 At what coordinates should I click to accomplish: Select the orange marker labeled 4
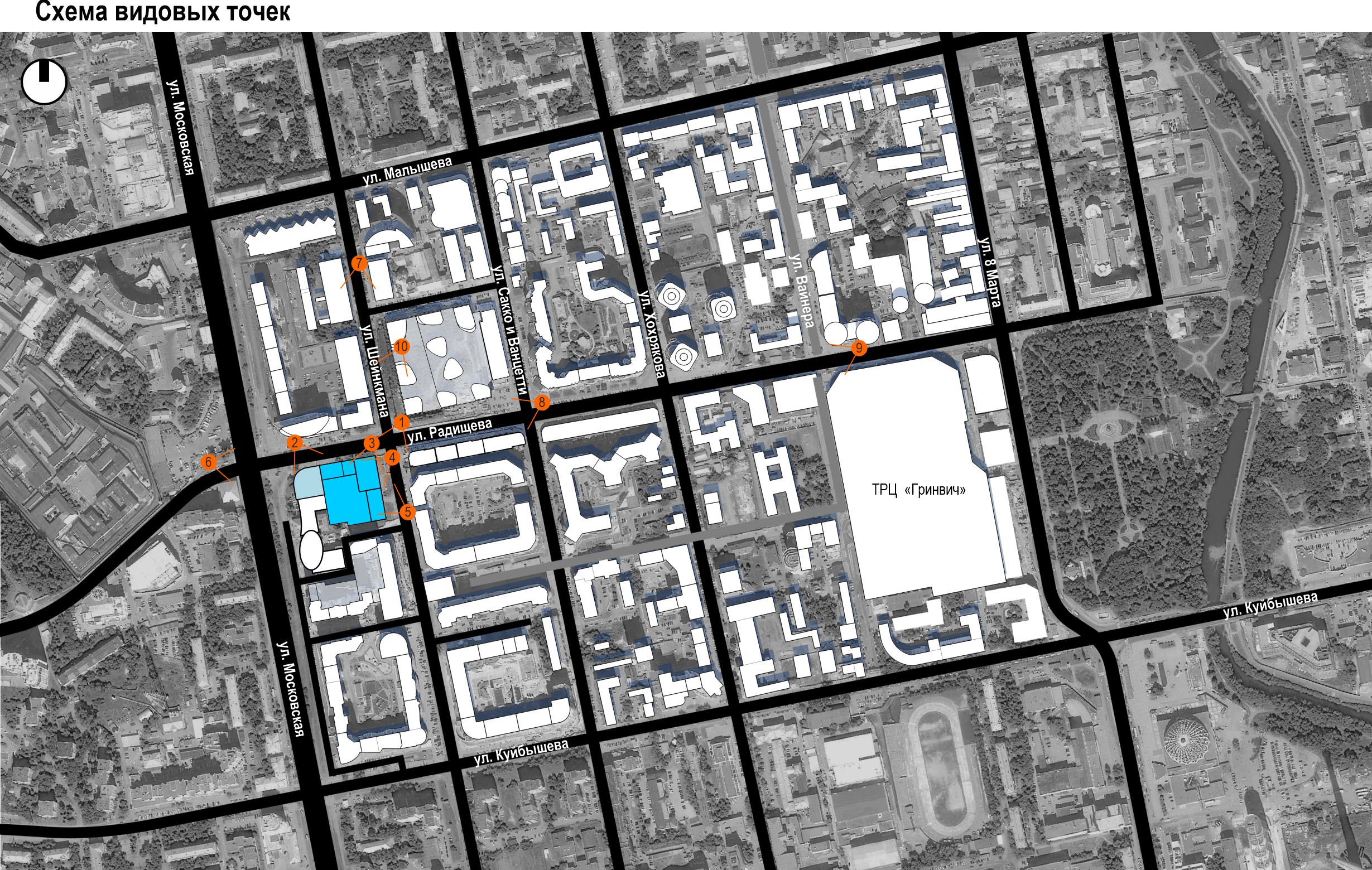(392, 457)
